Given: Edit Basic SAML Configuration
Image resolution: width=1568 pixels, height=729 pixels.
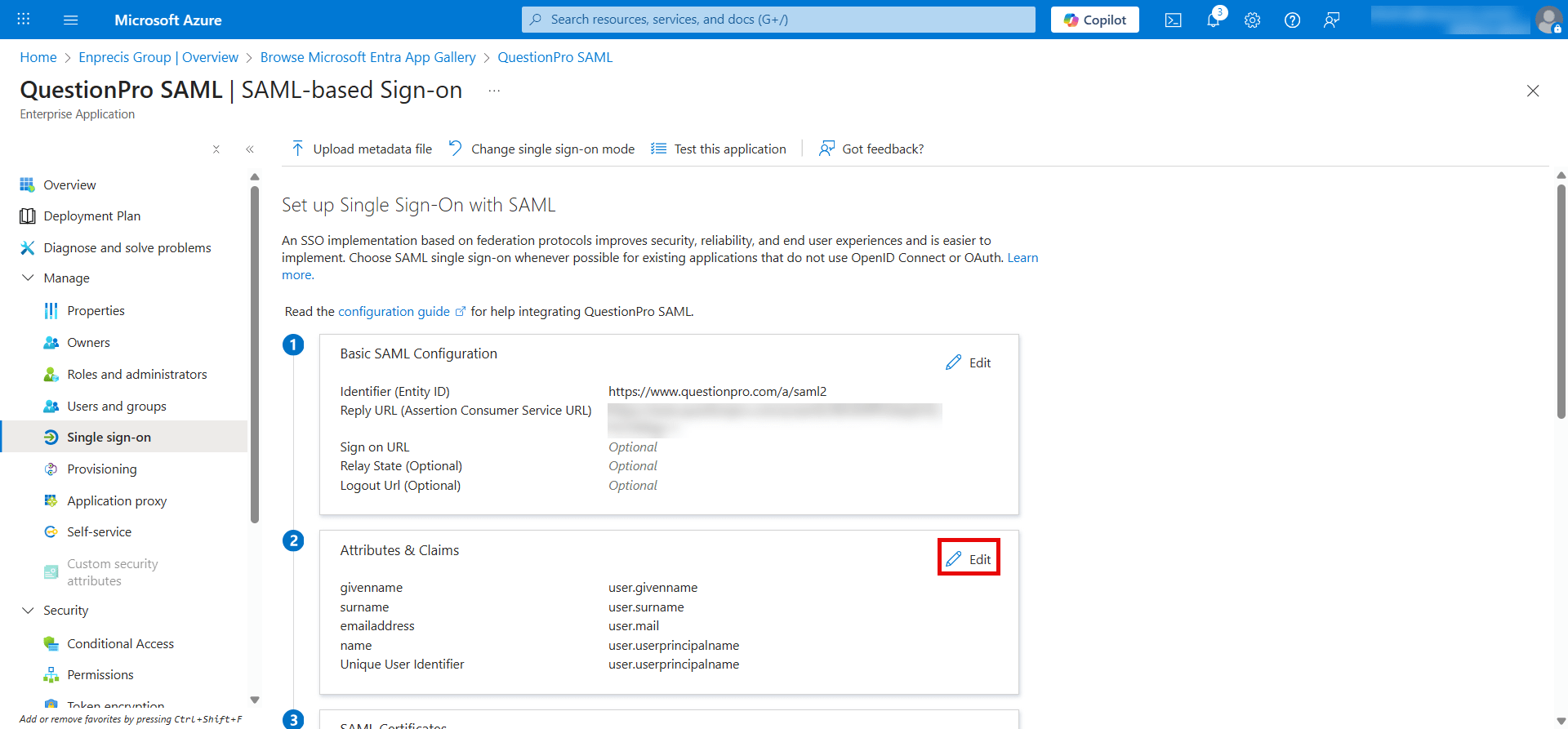Looking at the screenshot, I should [x=969, y=362].
